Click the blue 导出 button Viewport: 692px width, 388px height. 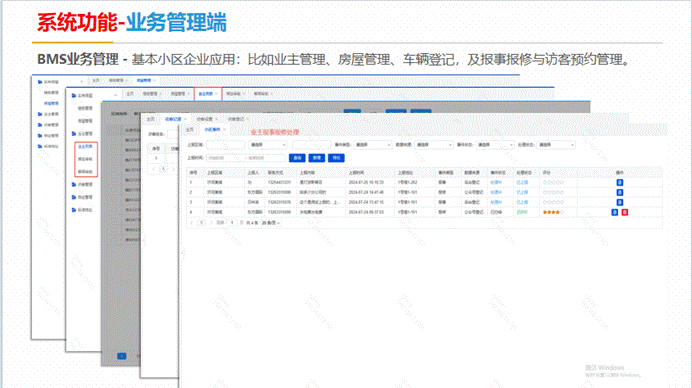[x=336, y=158]
